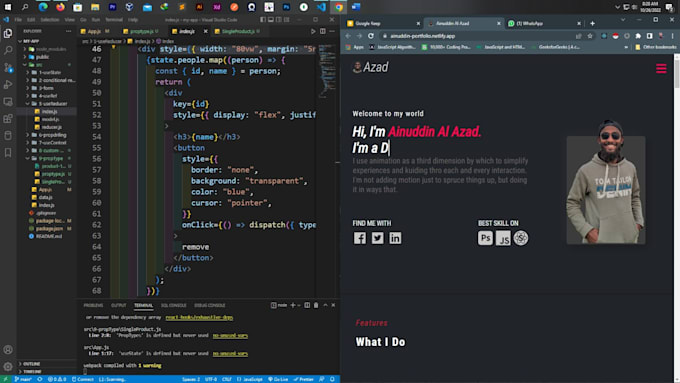Click the main branch indicator in status bar
The height and width of the screenshot is (383, 680).
click(x=23, y=379)
